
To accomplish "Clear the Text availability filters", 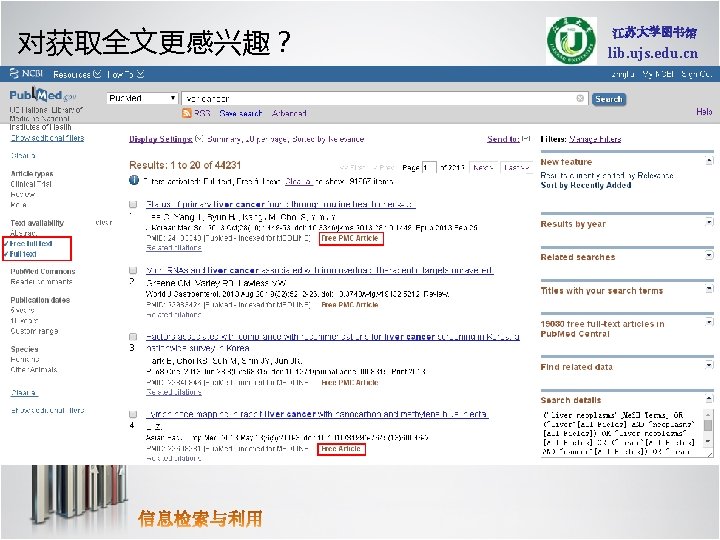I will click(103, 223).
